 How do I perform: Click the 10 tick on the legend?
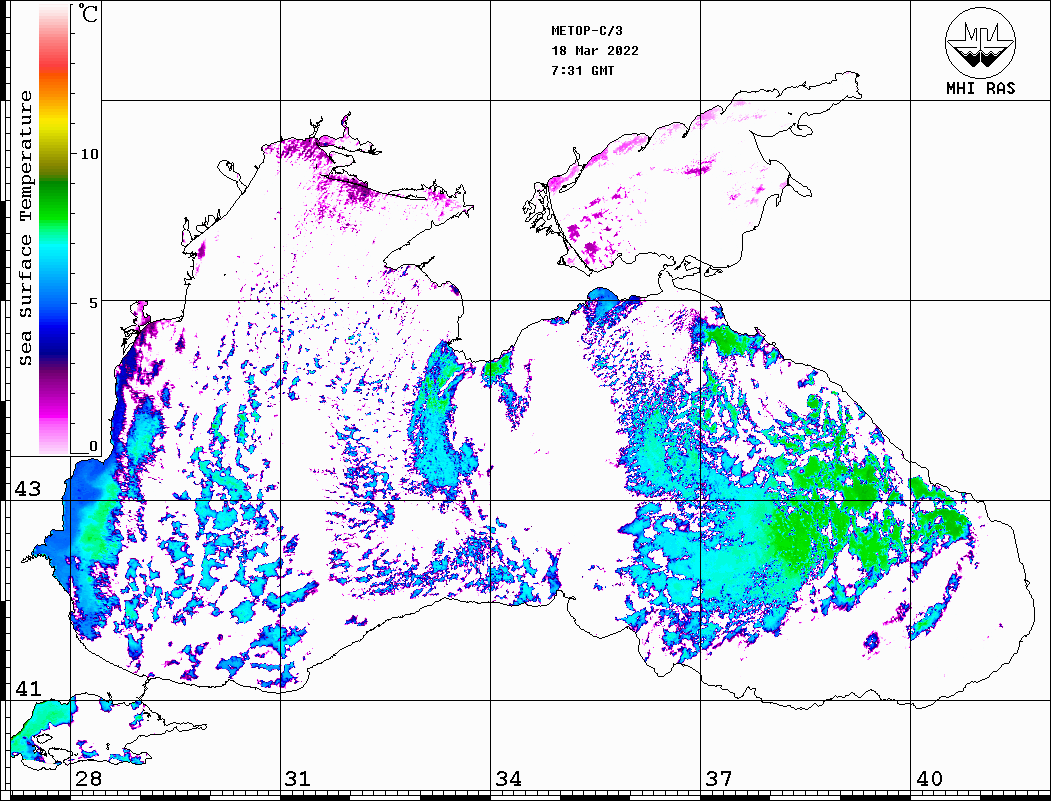(x=88, y=154)
